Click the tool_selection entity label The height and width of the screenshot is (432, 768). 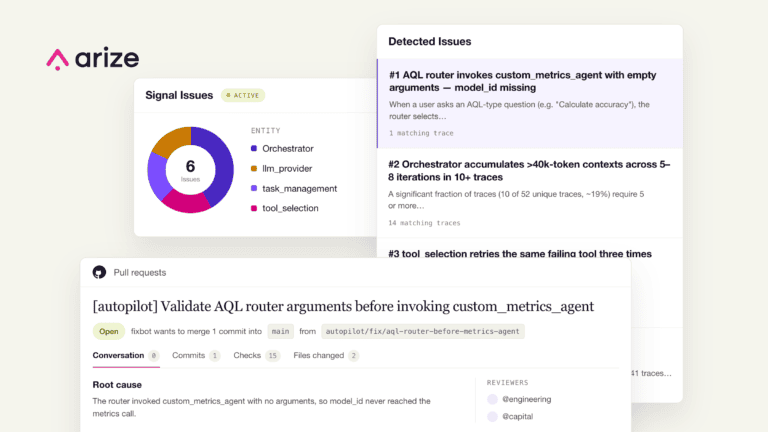coord(290,208)
